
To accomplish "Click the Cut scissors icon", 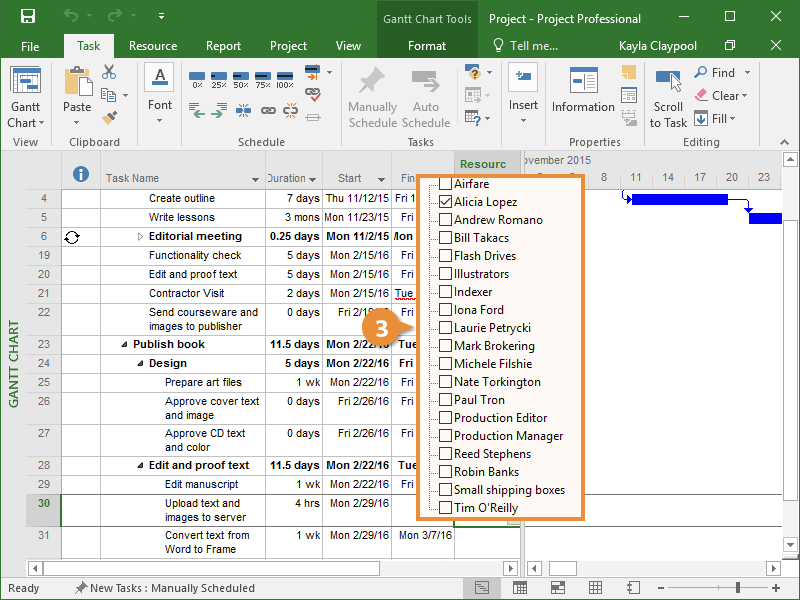I will (x=109, y=73).
